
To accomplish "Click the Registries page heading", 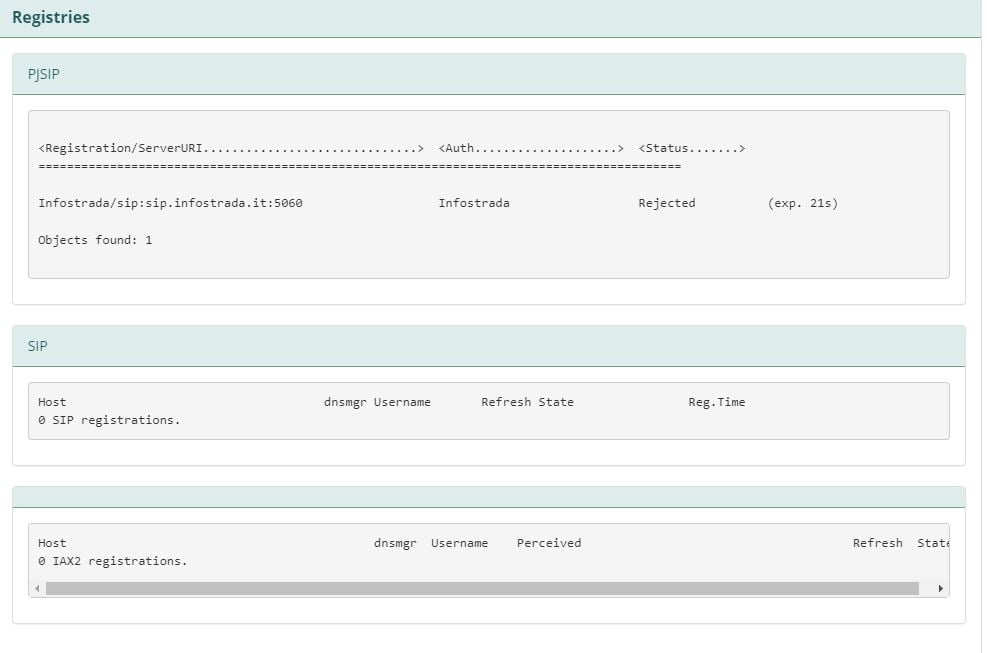I will pyautogui.click(x=51, y=18).
